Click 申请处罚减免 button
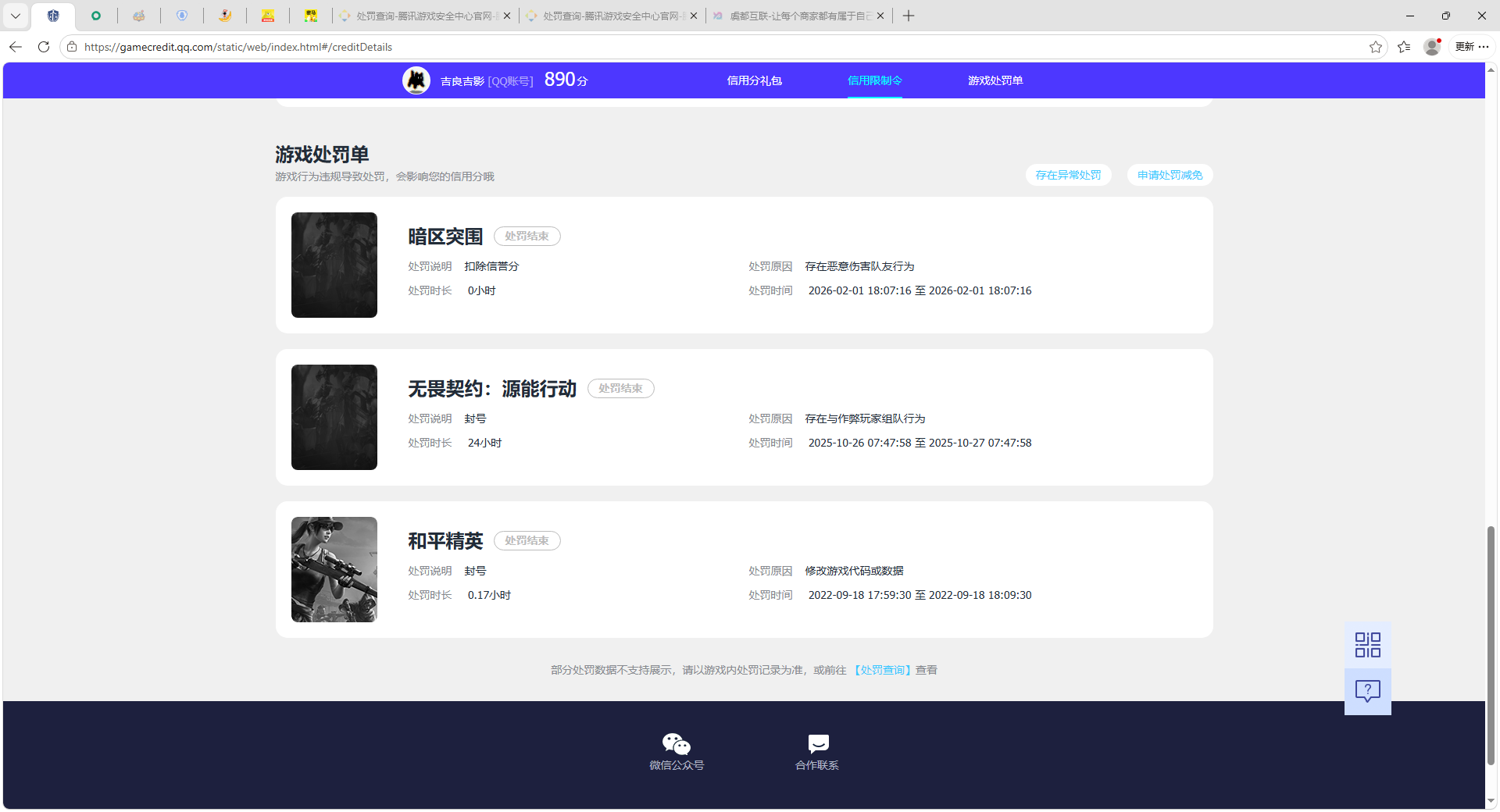 1170,175
